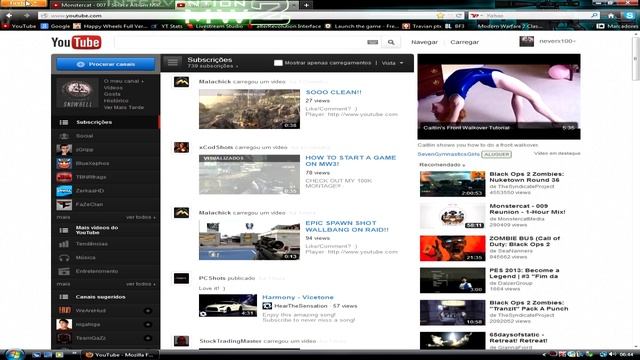640x360 pixels.
Task: Bookmark page with the star icon
Action: [440, 16]
